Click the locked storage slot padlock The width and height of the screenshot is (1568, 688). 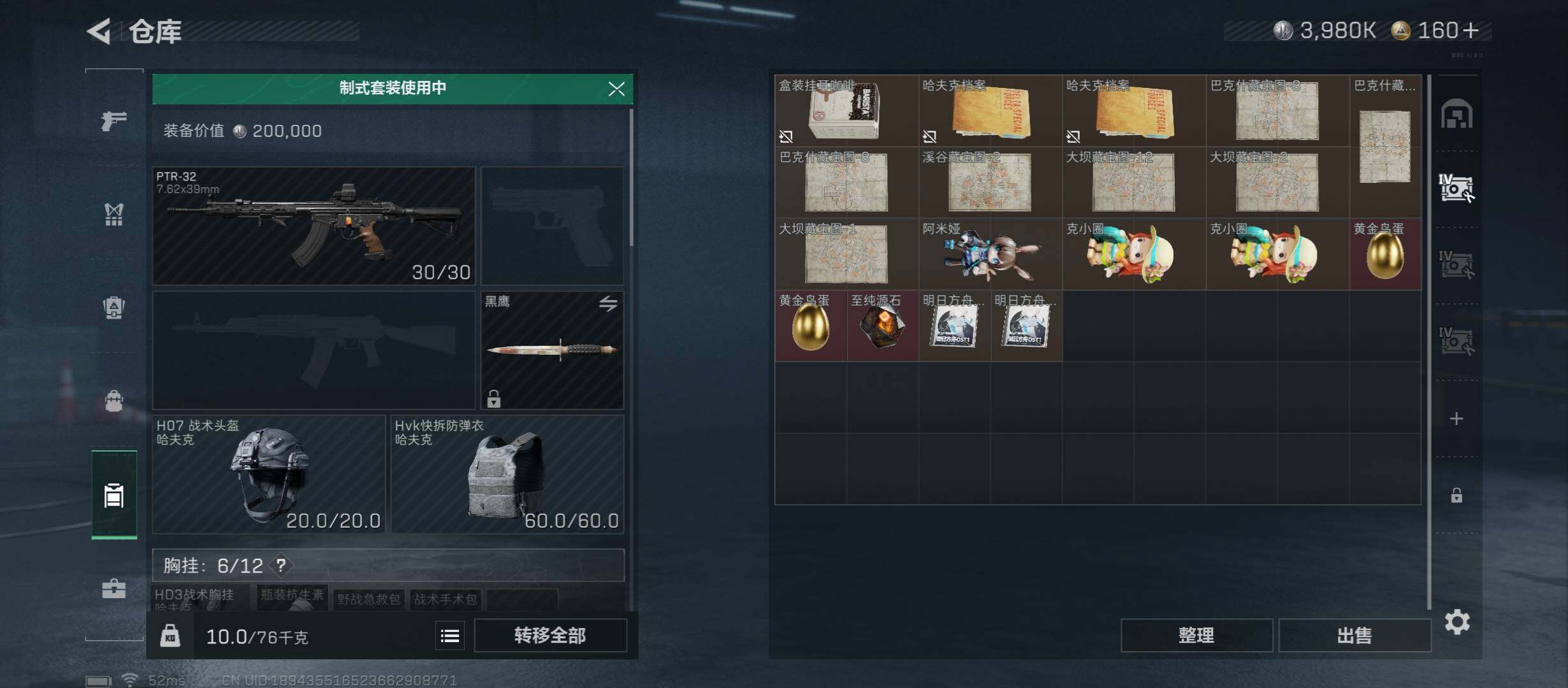pyautogui.click(x=1456, y=495)
